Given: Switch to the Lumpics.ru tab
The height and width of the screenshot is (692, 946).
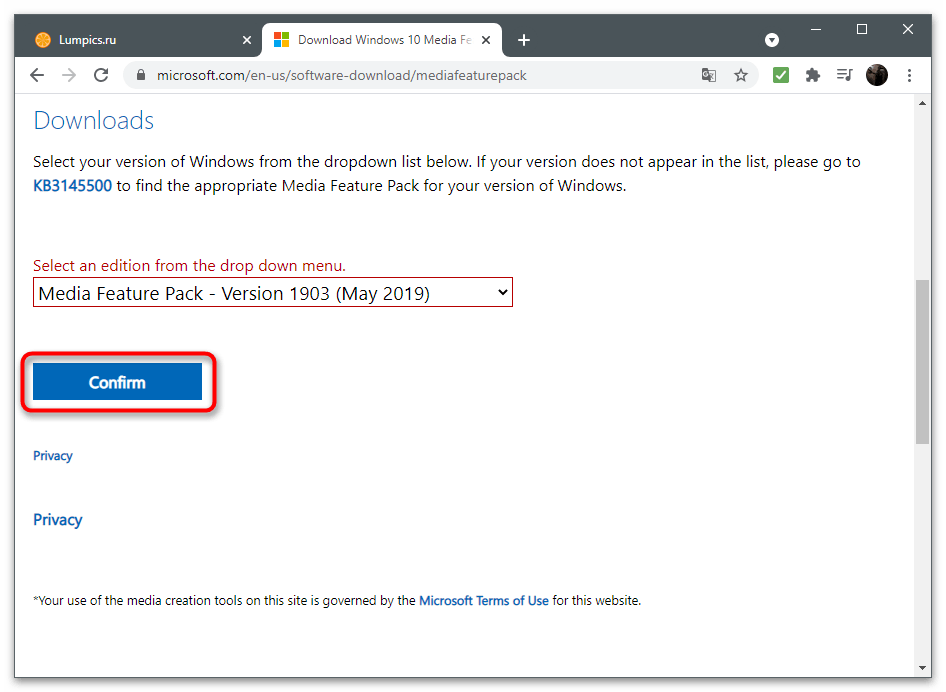Looking at the screenshot, I should [130, 40].
